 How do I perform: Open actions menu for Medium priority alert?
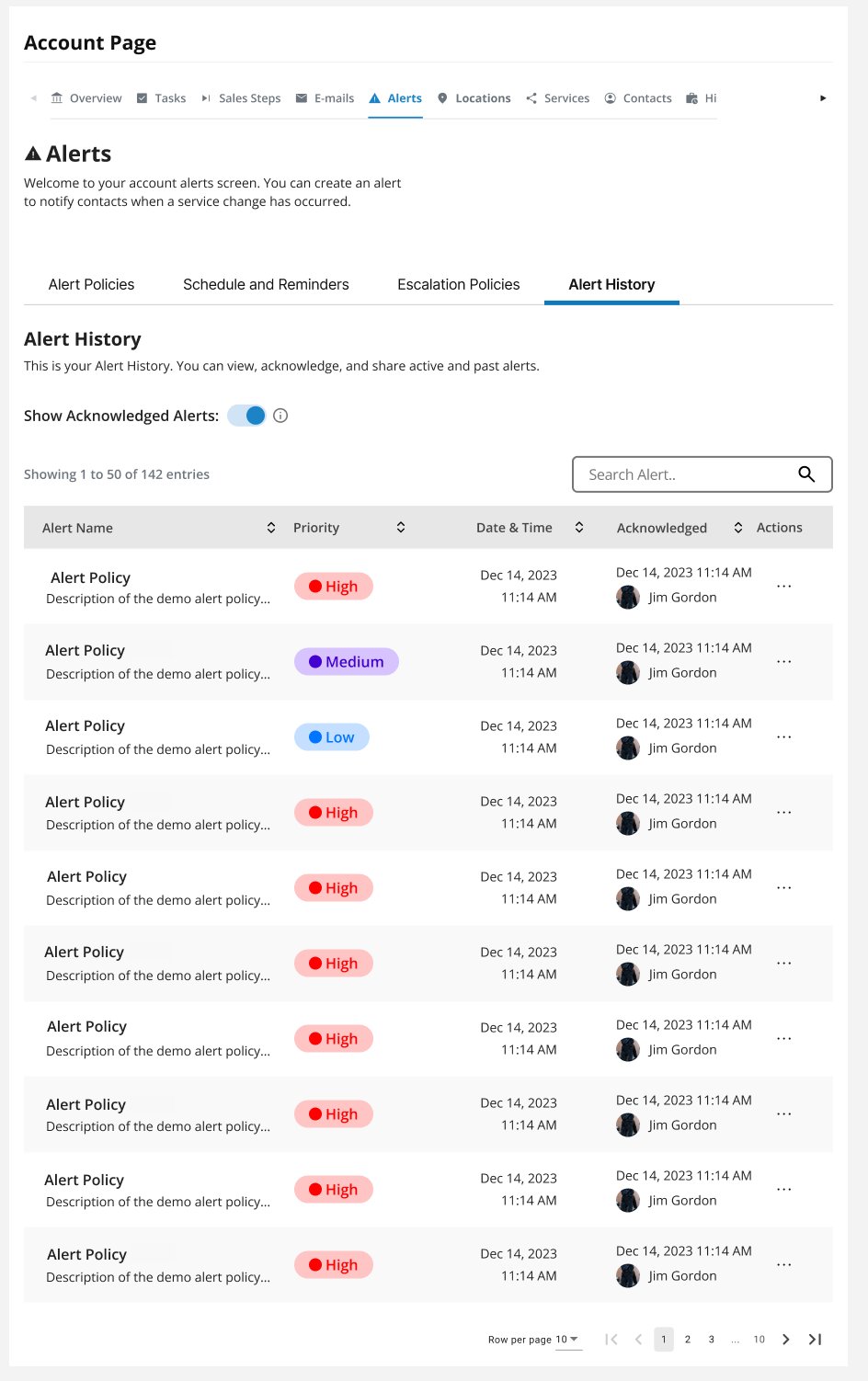click(783, 662)
